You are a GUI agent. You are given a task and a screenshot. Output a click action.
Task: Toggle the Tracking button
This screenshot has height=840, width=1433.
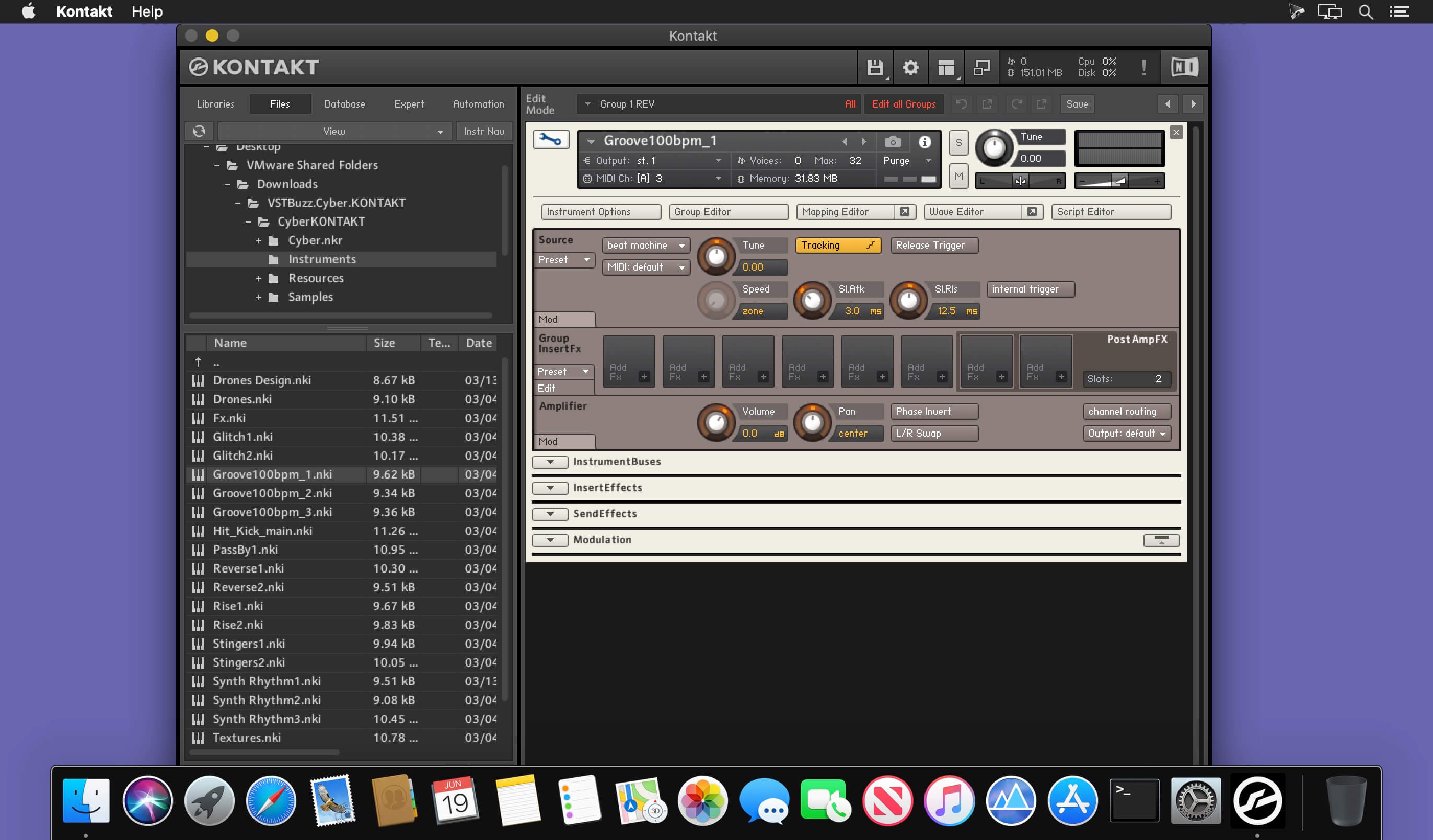pos(838,246)
